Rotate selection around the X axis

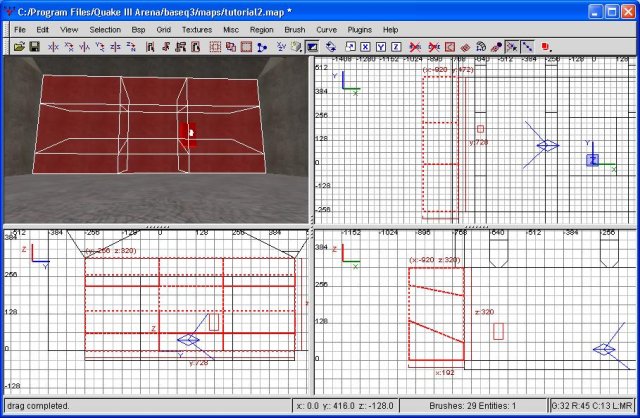(69, 47)
